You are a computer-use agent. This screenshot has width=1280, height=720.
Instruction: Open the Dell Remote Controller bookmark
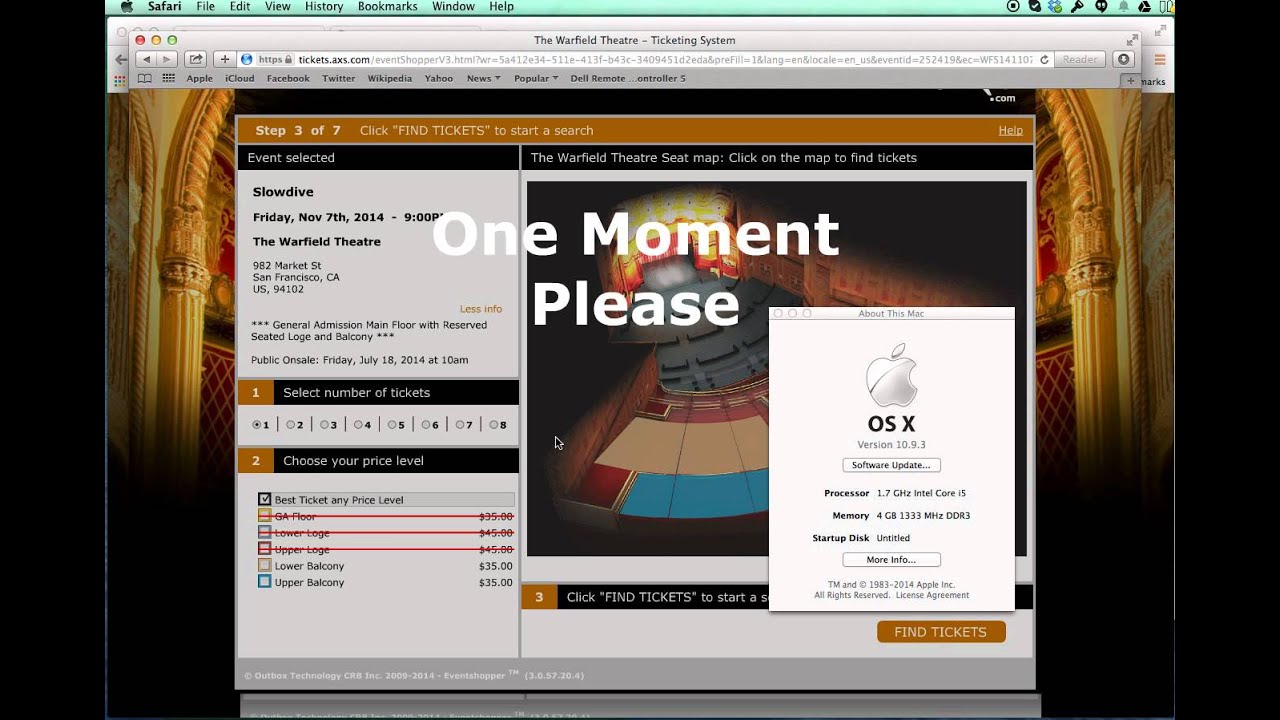click(628, 78)
